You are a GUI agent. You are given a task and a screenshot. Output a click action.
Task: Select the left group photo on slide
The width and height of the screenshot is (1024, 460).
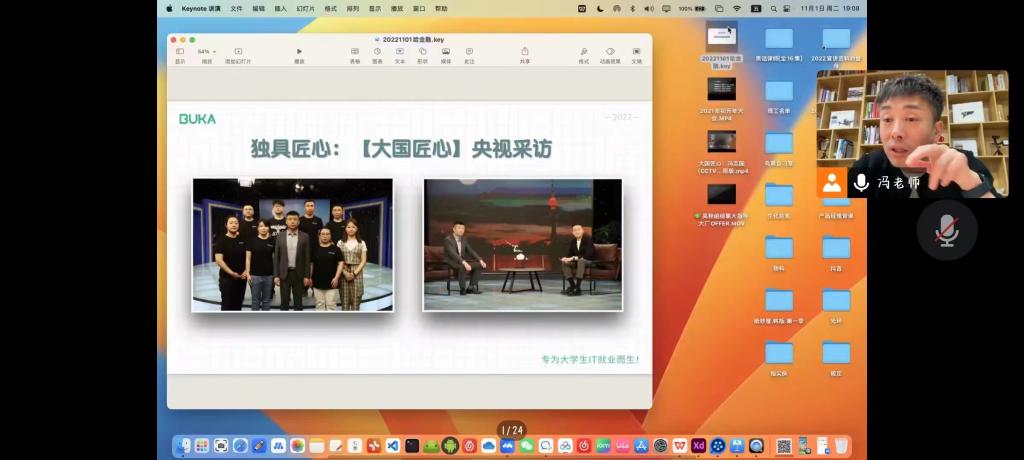click(x=292, y=245)
